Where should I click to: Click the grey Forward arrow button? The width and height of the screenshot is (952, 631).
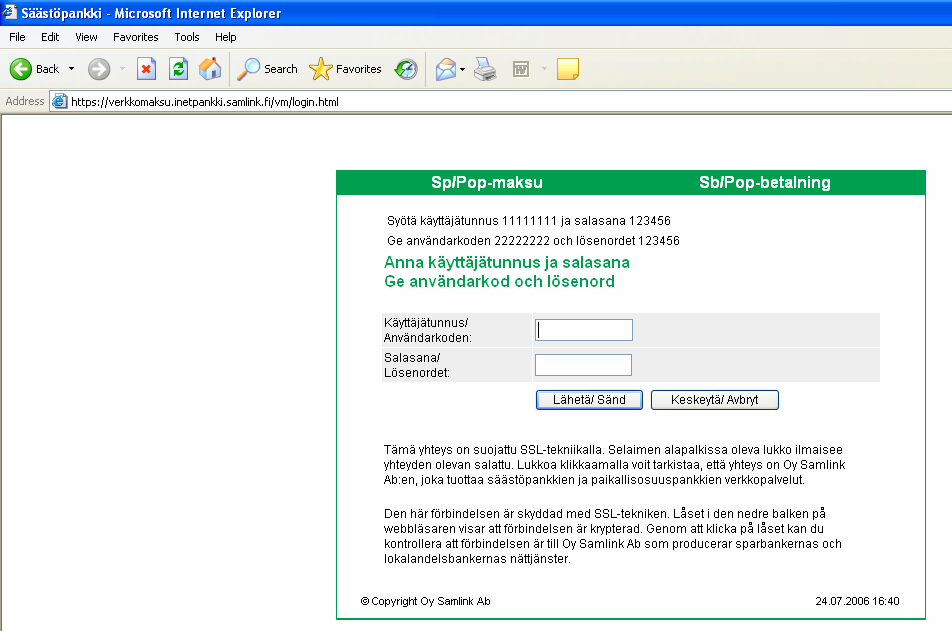point(99,69)
